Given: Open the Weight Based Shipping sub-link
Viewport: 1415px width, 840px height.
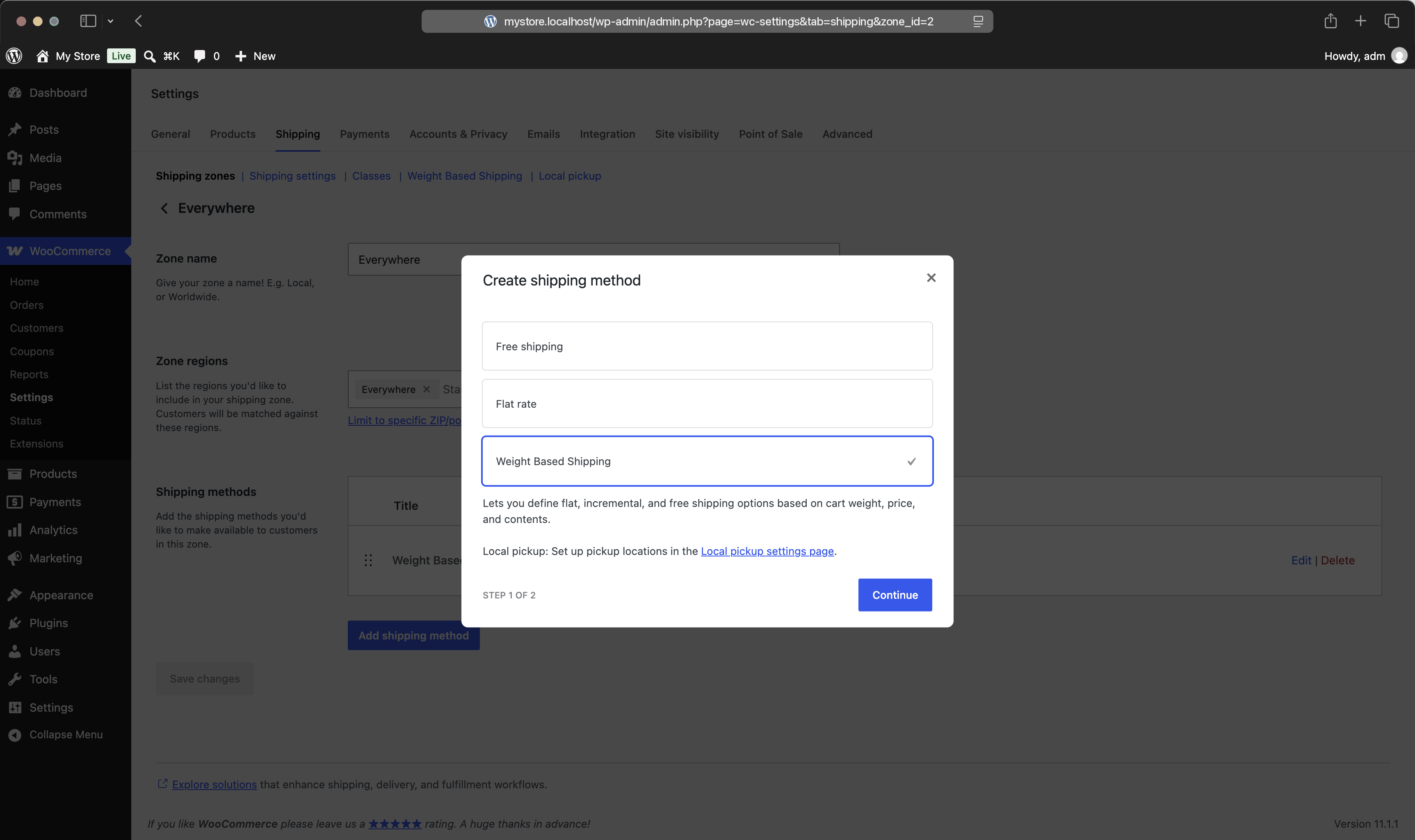Looking at the screenshot, I should [465, 176].
